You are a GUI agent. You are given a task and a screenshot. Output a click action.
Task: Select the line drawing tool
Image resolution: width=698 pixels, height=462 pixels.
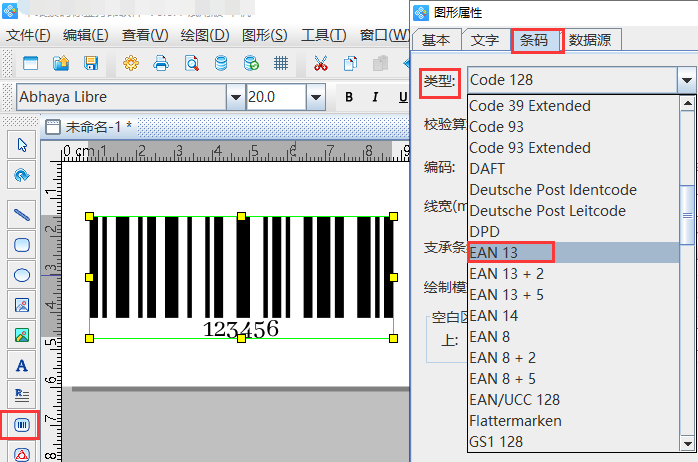coord(22,215)
